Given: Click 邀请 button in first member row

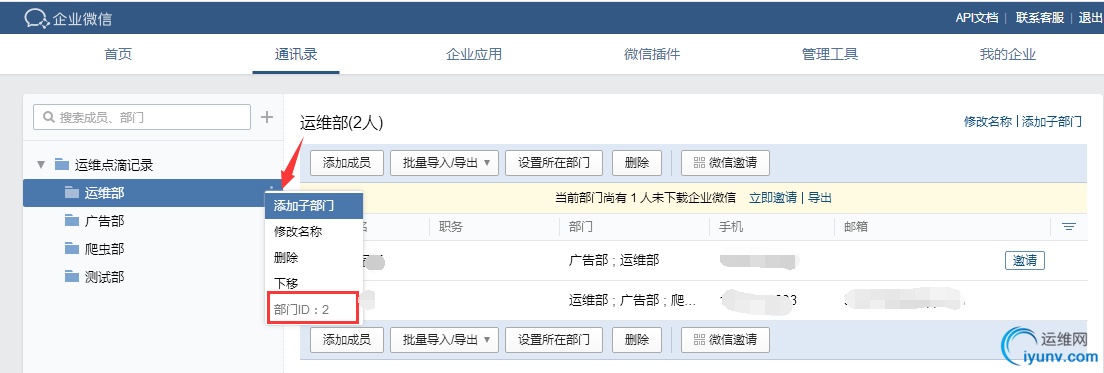Looking at the screenshot, I should [x=1024, y=260].
